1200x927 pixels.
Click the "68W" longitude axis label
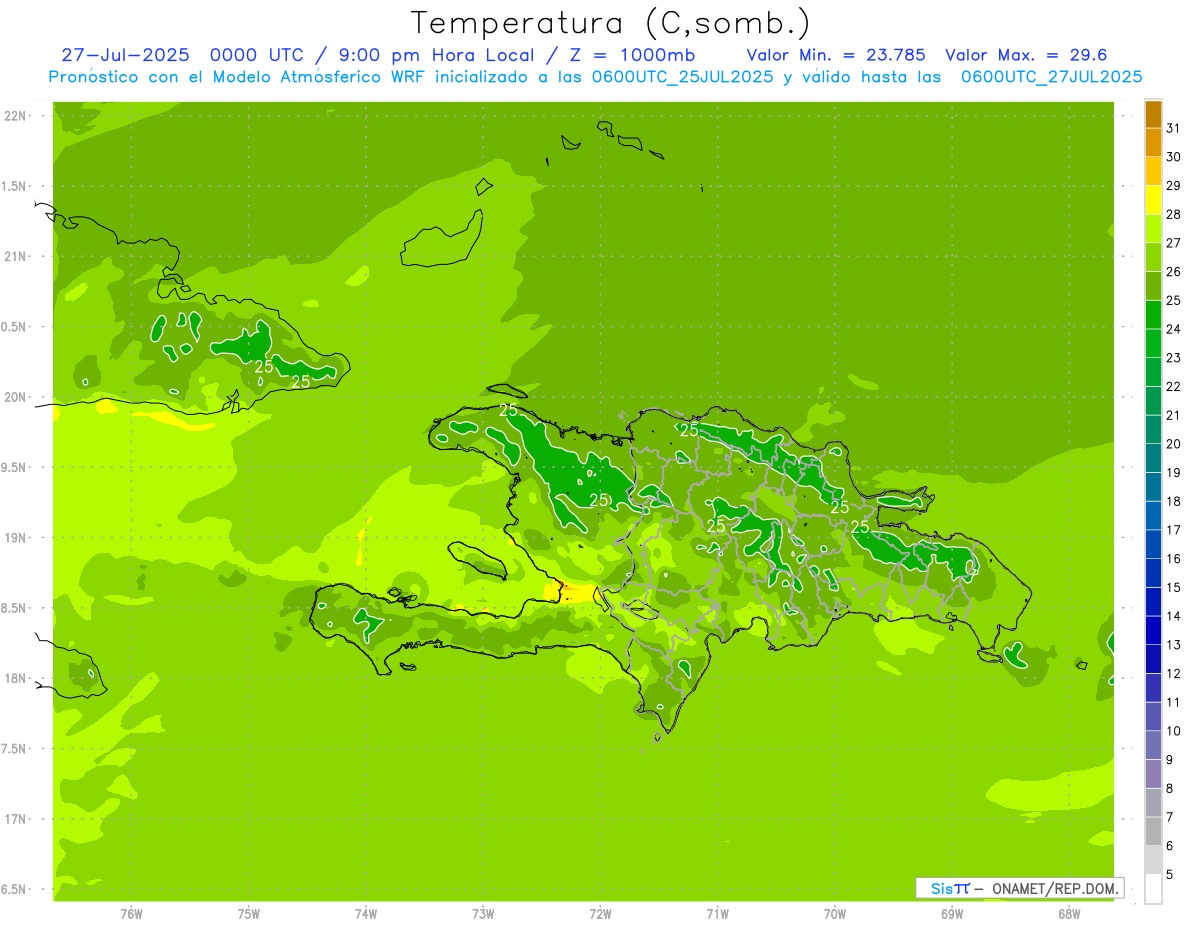(1069, 914)
